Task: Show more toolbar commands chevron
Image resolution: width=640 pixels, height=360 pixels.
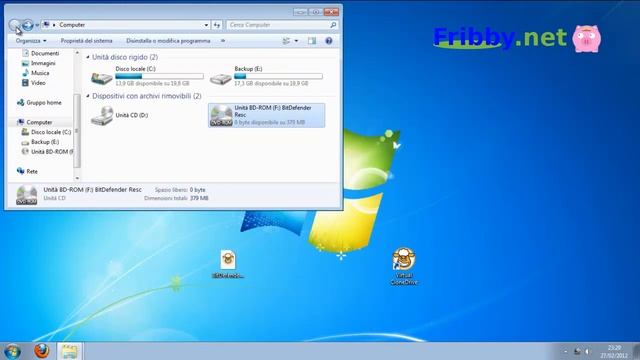Action: pyautogui.click(x=223, y=41)
